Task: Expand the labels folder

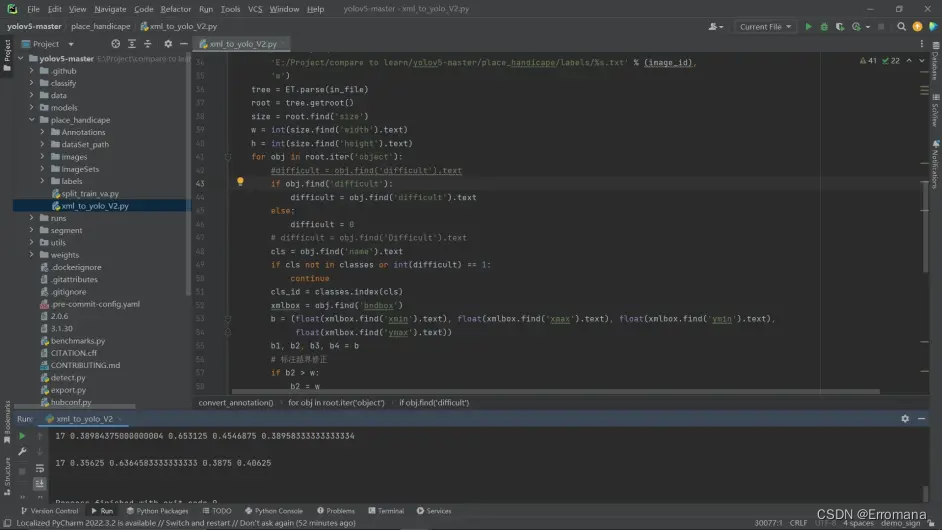Action: point(42,181)
